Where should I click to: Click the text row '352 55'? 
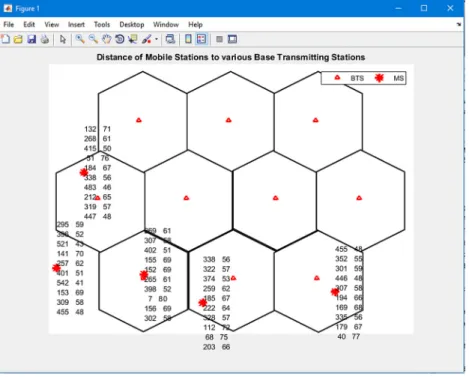tap(349, 259)
